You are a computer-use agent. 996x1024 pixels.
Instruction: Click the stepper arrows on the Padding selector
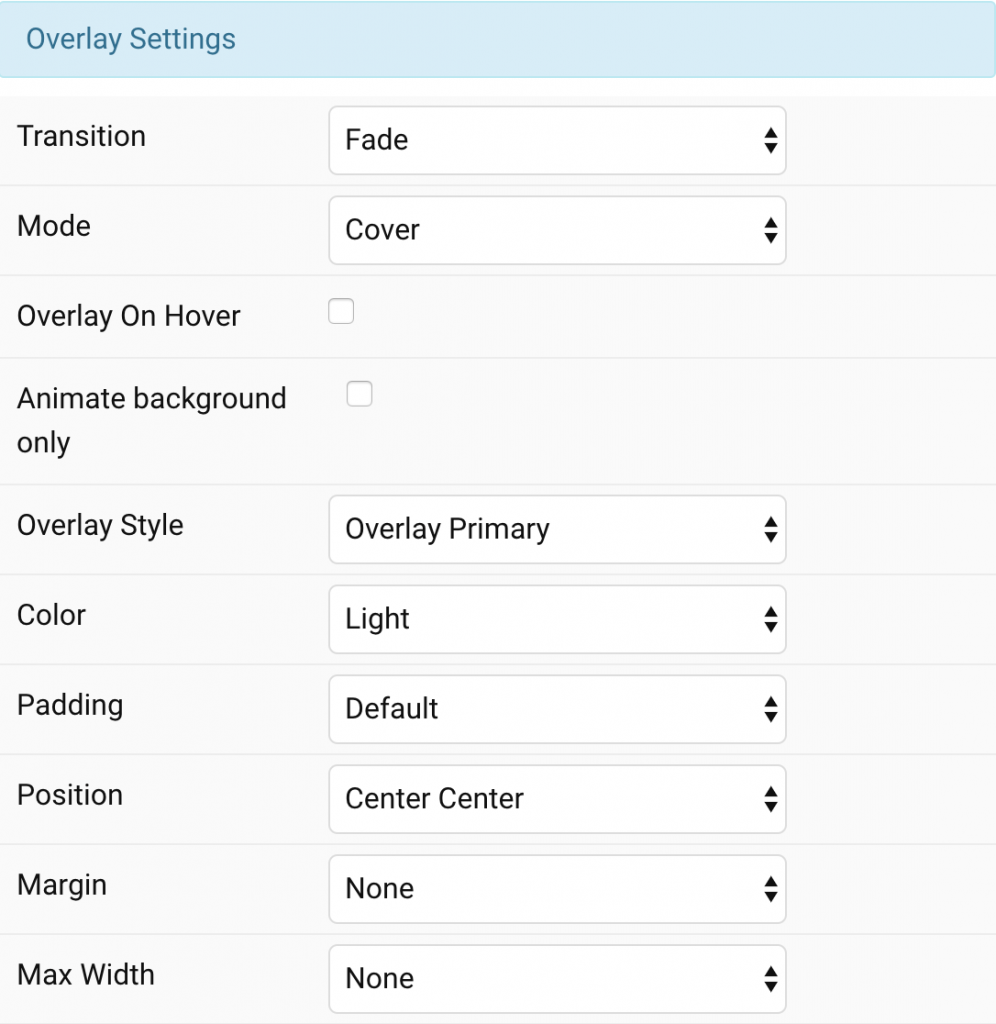771,709
